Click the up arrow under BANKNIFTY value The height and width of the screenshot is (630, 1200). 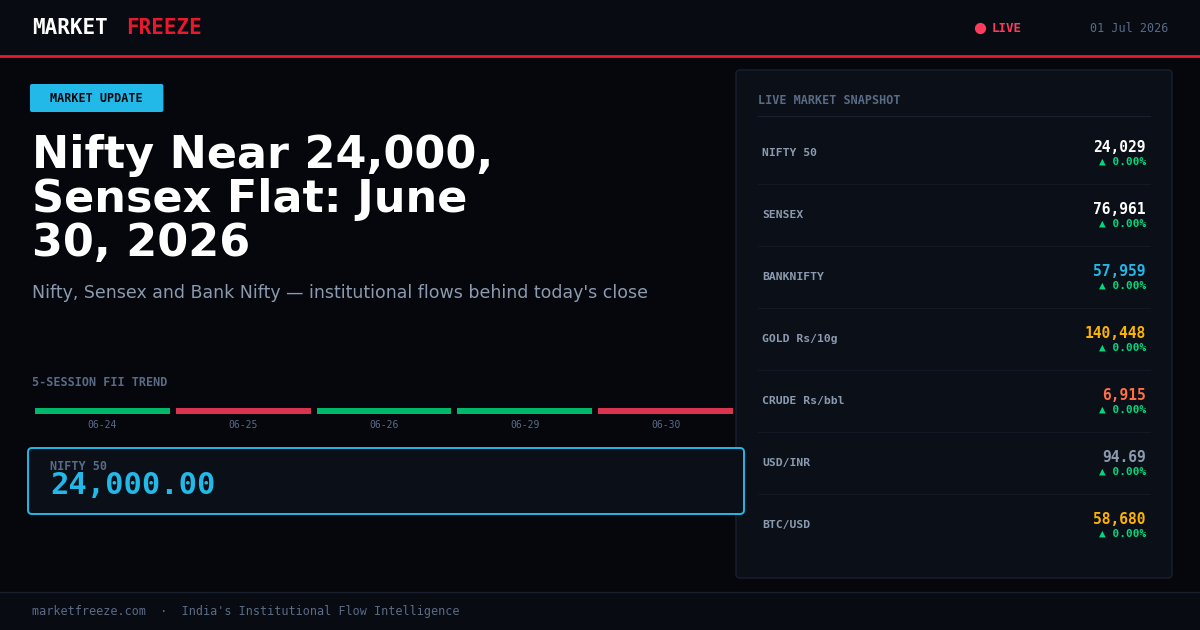pos(1103,286)
